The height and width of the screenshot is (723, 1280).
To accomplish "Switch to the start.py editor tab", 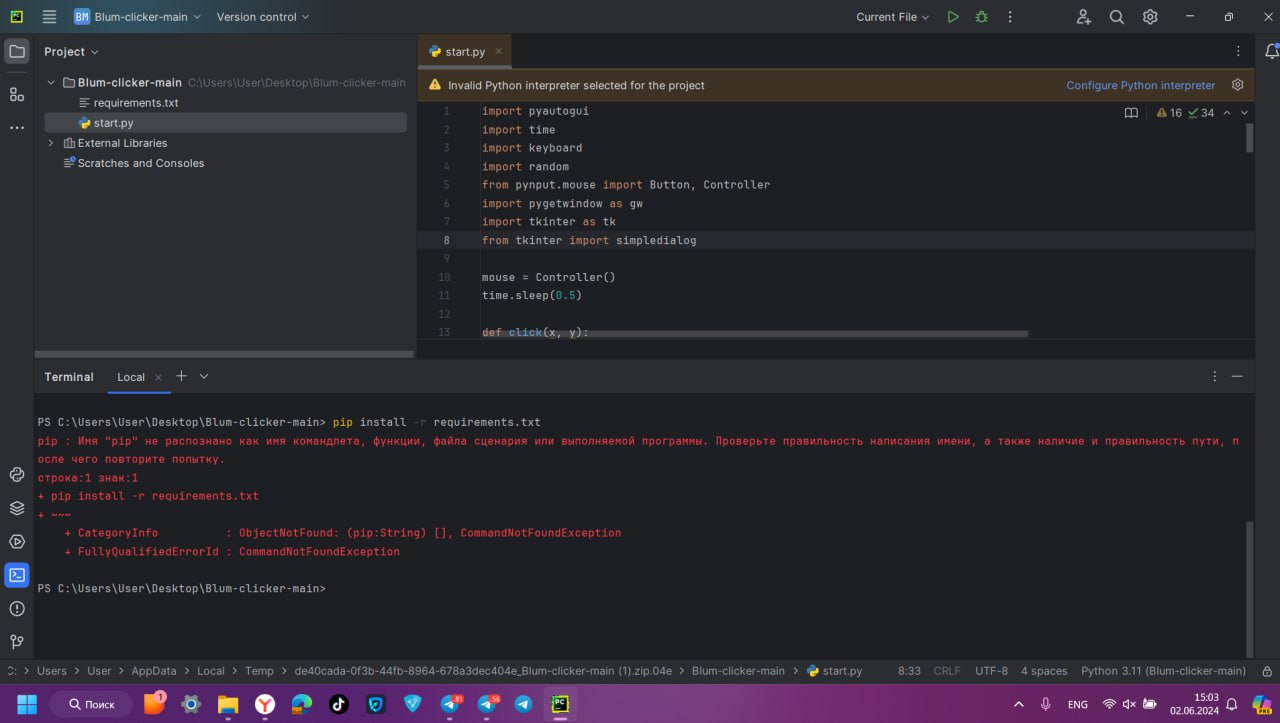I will tap(465, 51).
